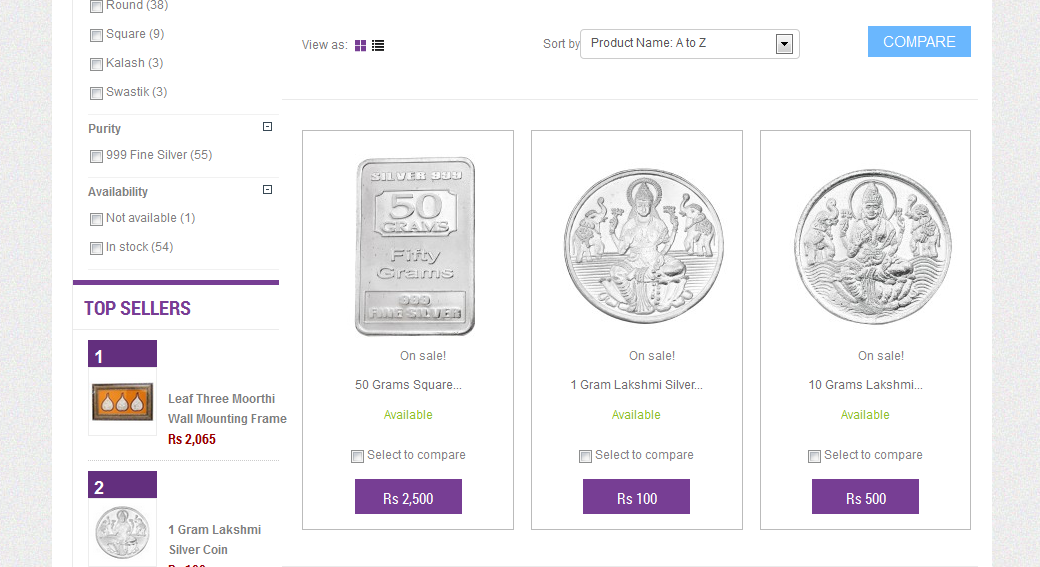Image resolution: width=1040 pixels, height=567 pixels.
Task: Select 50 Grams Square to compare
Action: [357, 456]
